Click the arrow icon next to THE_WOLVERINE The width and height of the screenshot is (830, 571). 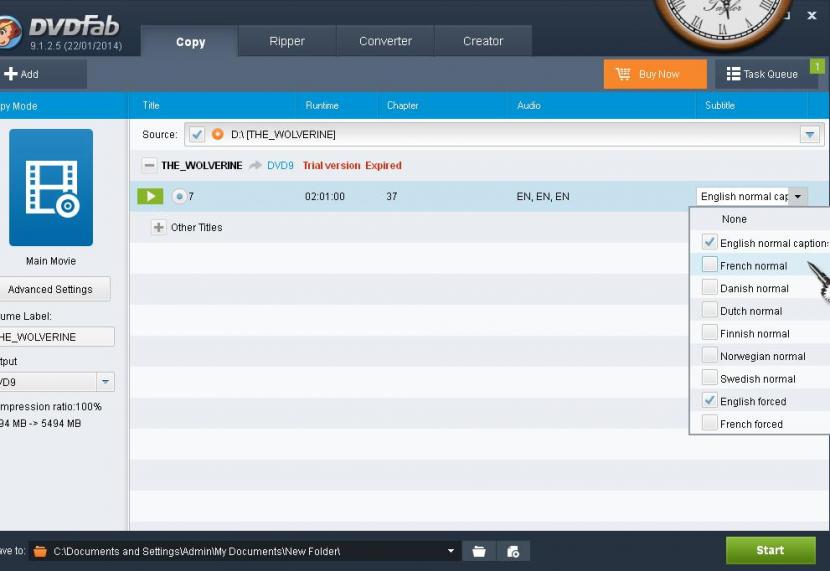(255, 166)
